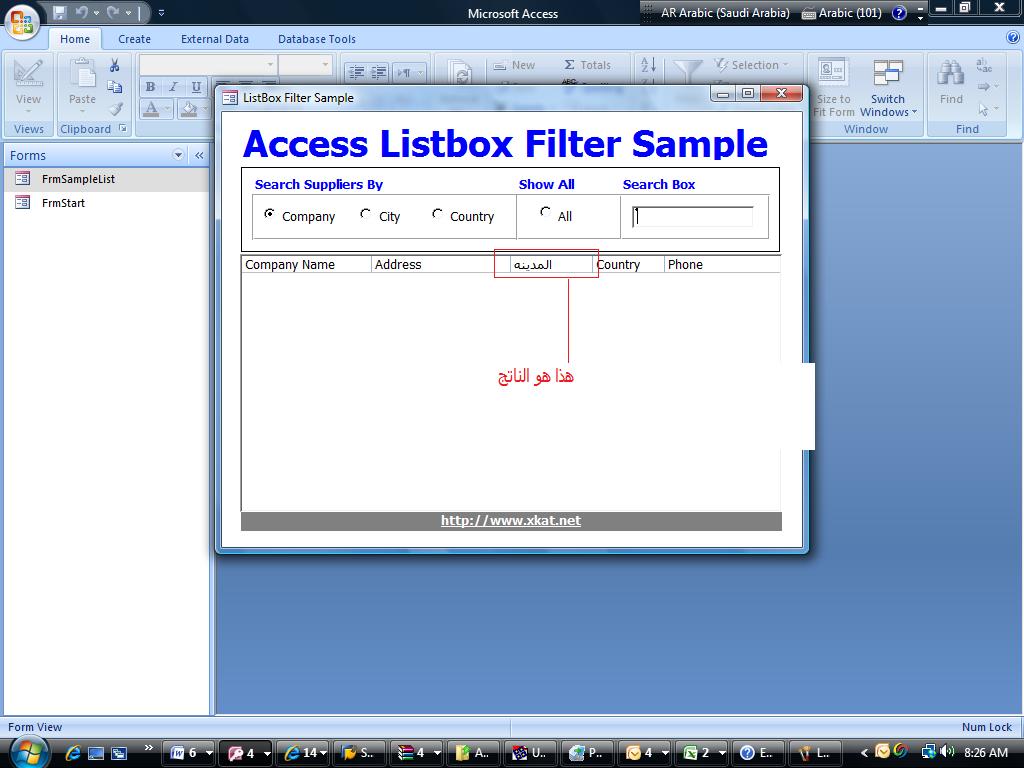Open the Forms navigation pane category dropdown
The width and height of the screenshot is (1024, 768).
pos(178,155)
